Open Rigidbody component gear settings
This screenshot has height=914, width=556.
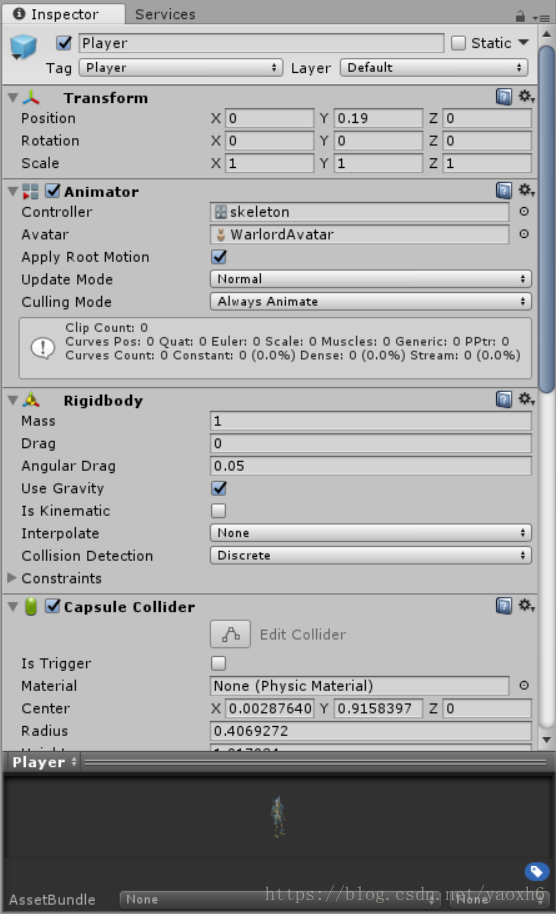click(526, 399)
